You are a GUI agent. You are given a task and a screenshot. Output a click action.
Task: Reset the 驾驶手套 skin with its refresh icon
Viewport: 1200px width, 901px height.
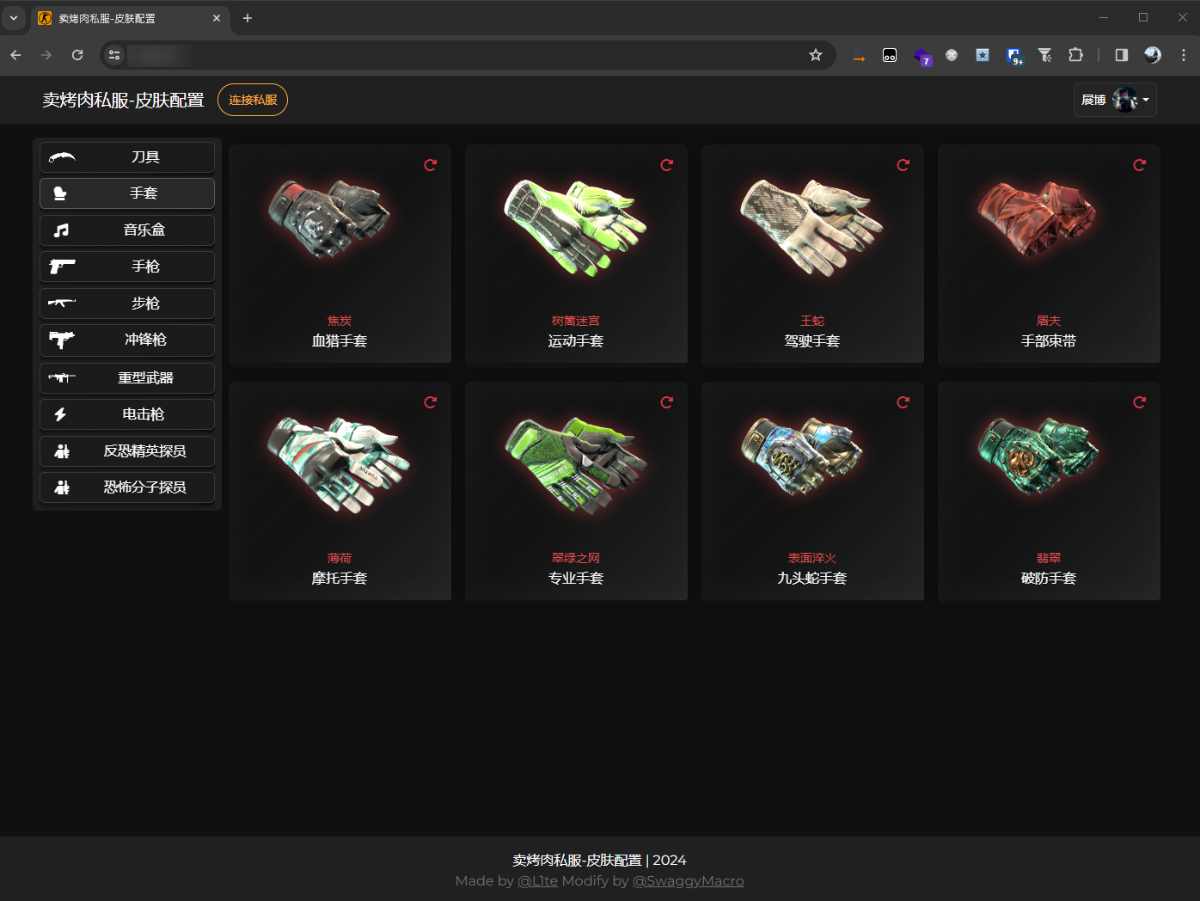[x=903, y=165]
